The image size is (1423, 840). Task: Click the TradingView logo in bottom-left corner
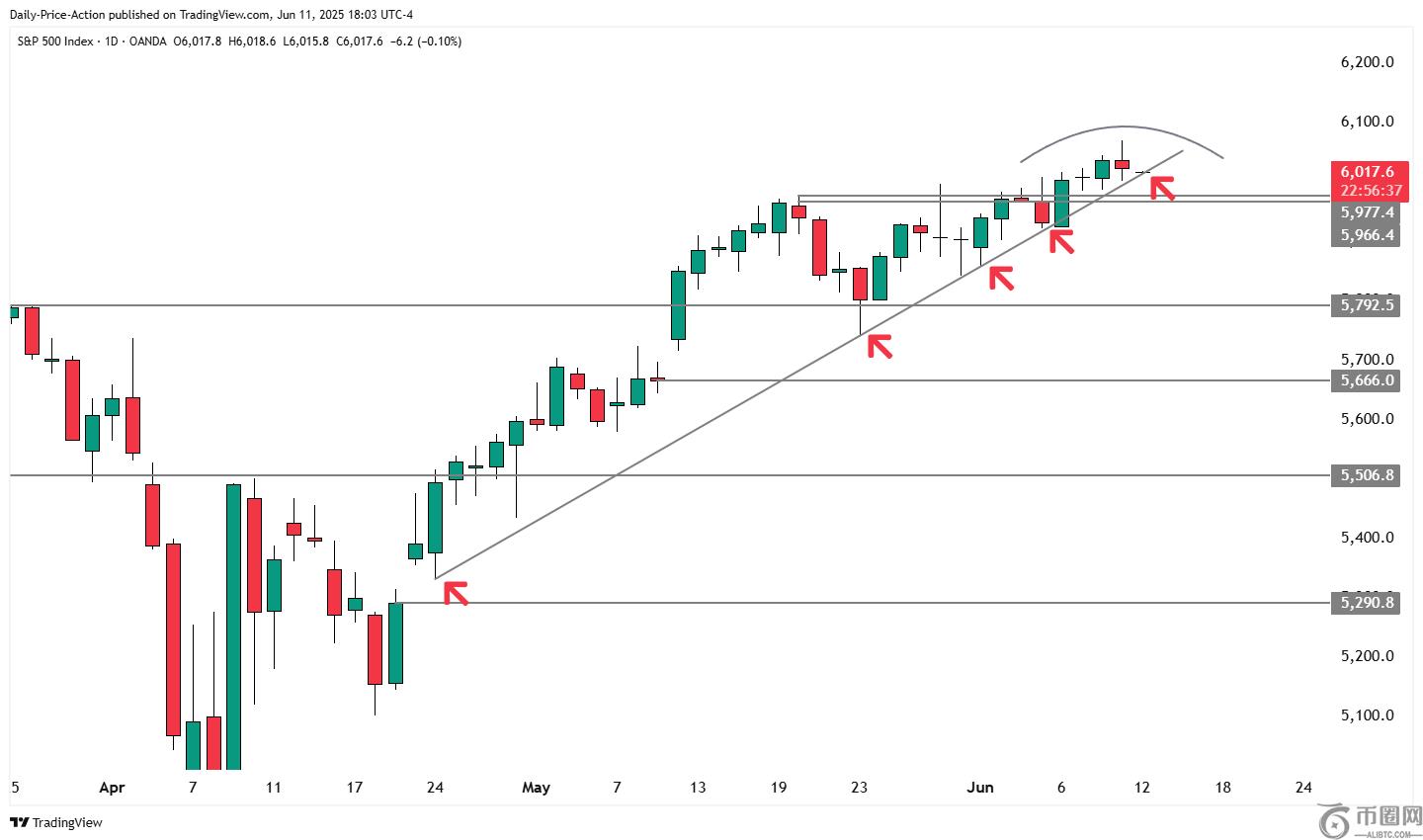56,822
